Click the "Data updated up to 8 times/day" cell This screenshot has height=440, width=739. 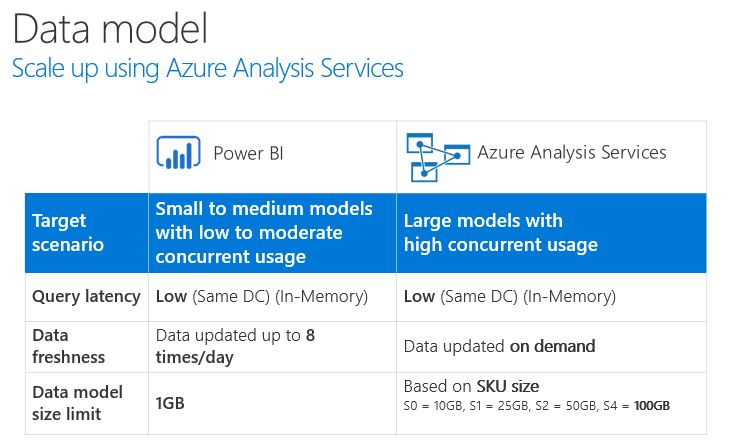[x=236, y=346]
